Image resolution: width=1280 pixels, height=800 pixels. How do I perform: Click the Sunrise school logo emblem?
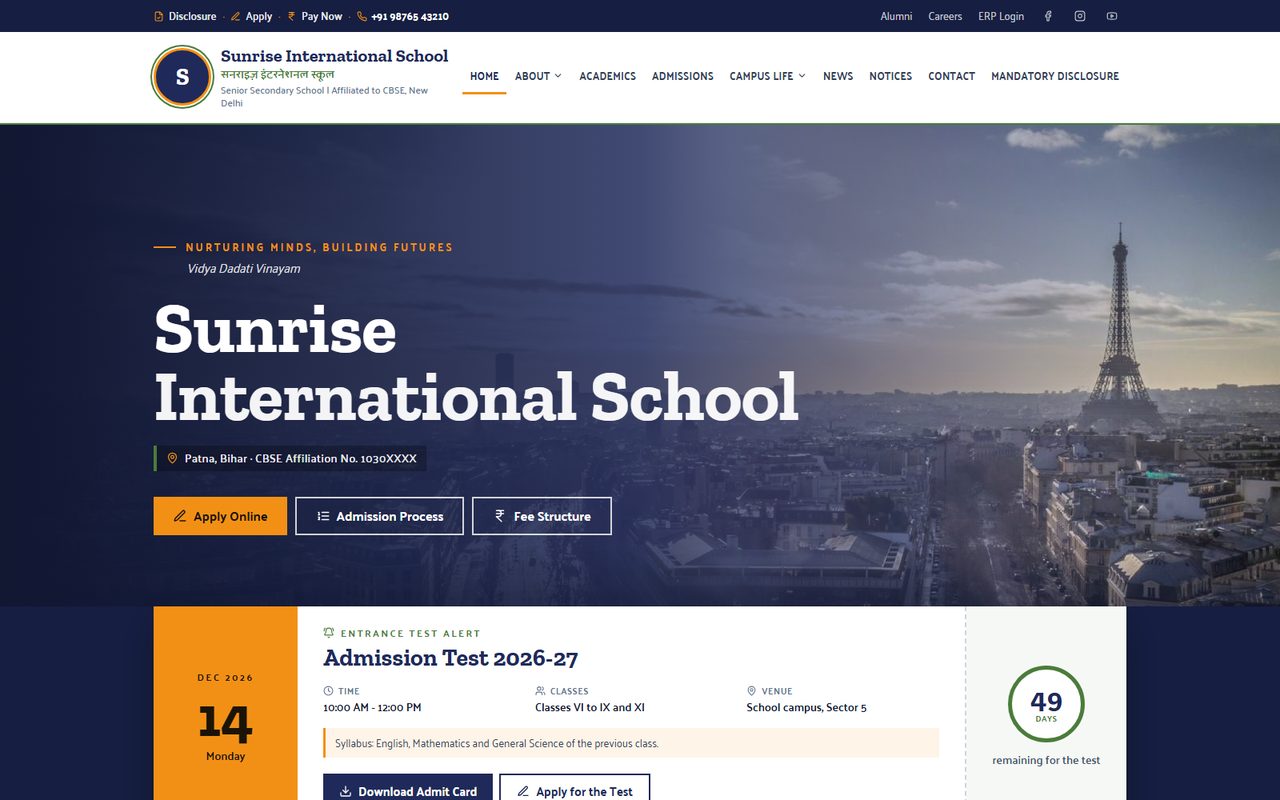182,76
